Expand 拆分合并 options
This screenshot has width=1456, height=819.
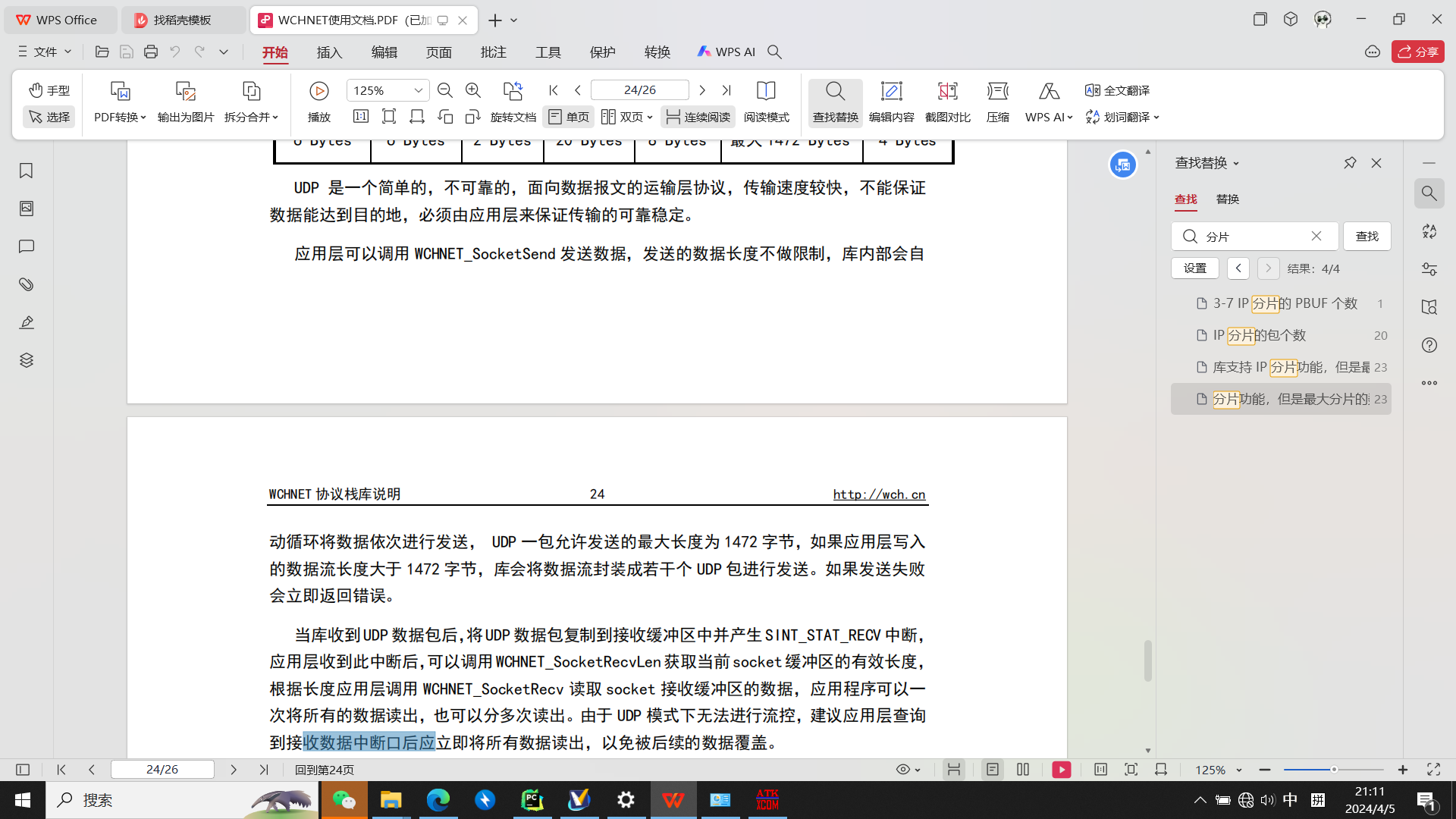click(x=251, y=117)
